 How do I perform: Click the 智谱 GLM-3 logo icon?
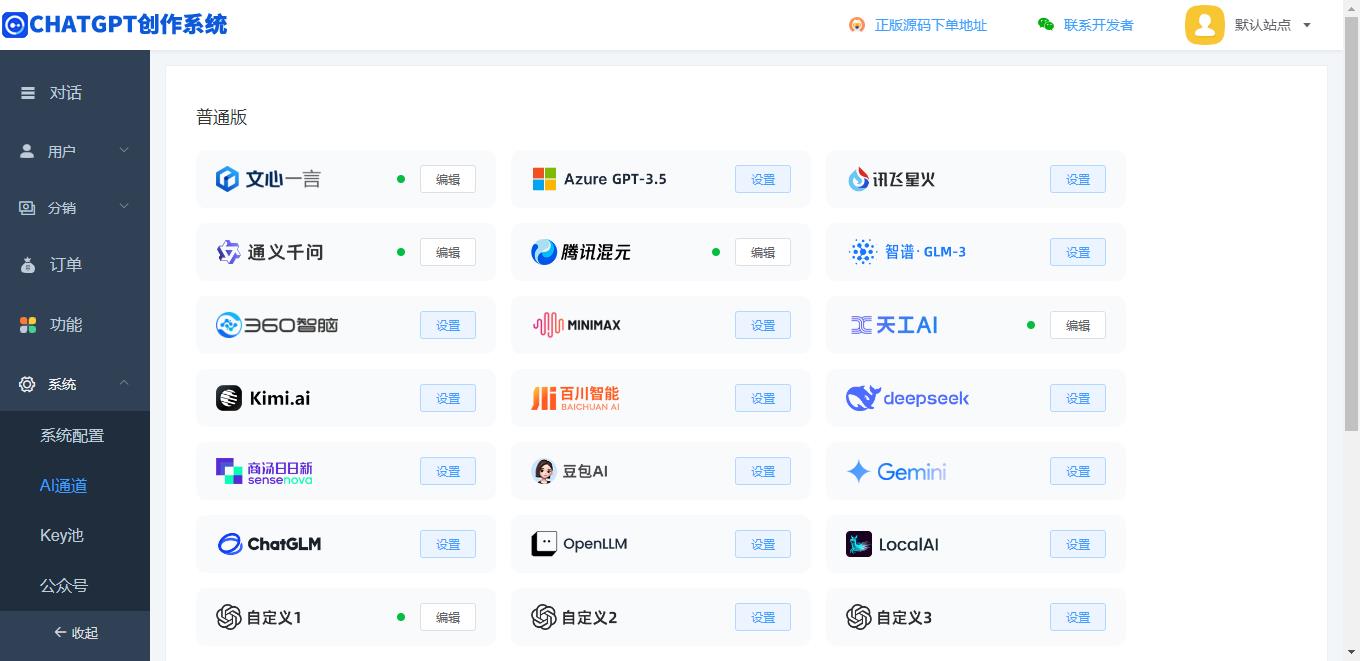pos(862,252)
